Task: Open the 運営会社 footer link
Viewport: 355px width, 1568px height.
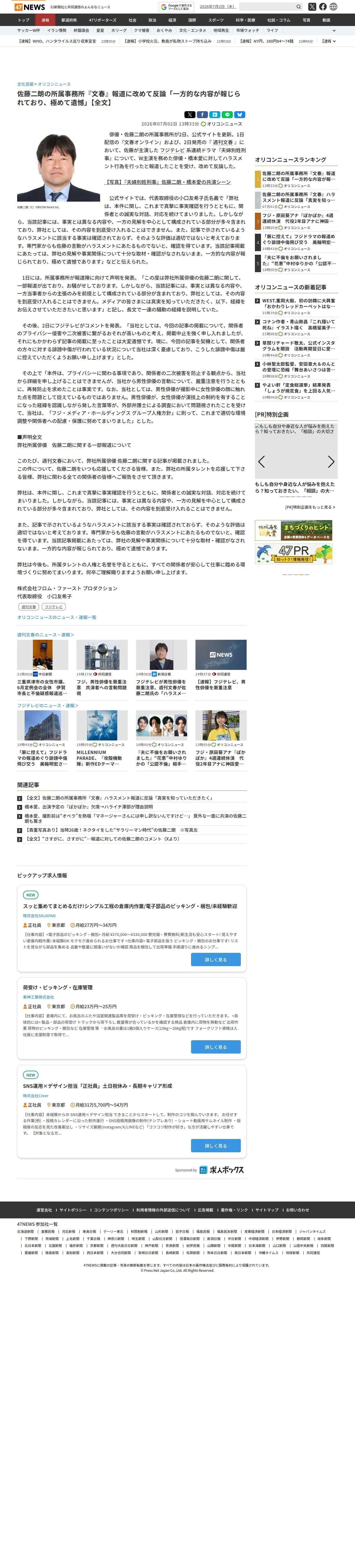Action: 44,1210
